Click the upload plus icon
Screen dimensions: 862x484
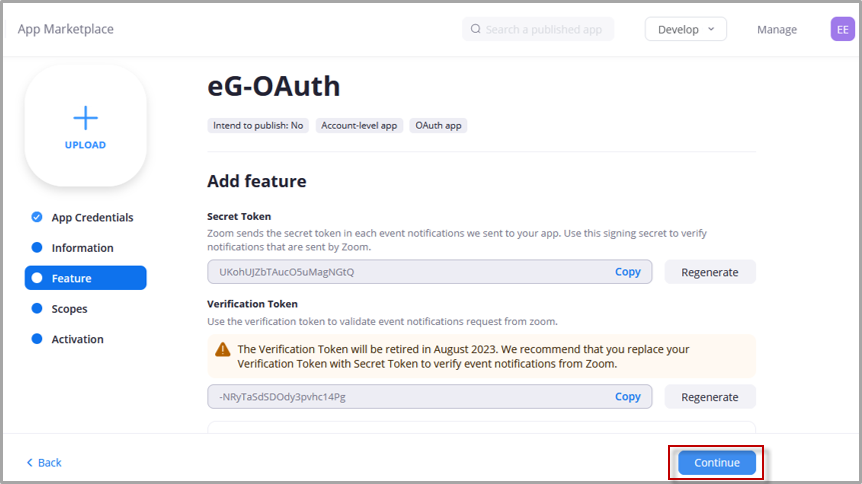(85, 118)
